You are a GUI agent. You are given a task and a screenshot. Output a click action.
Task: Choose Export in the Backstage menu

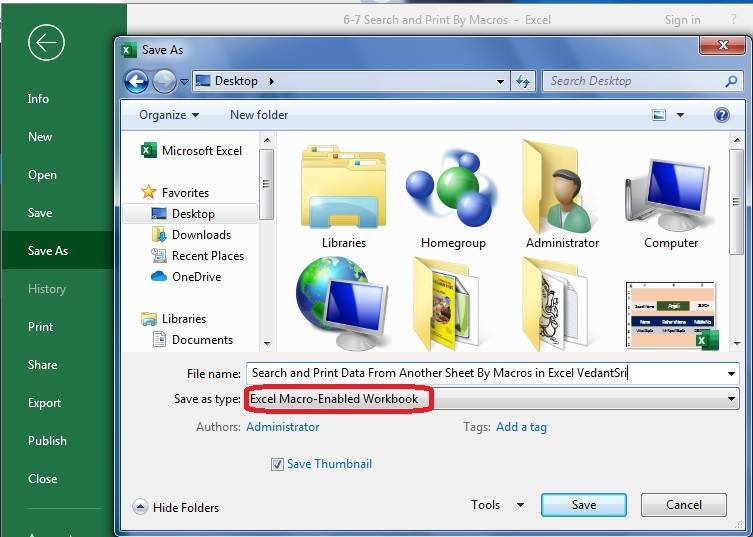[x=44, y=403]
